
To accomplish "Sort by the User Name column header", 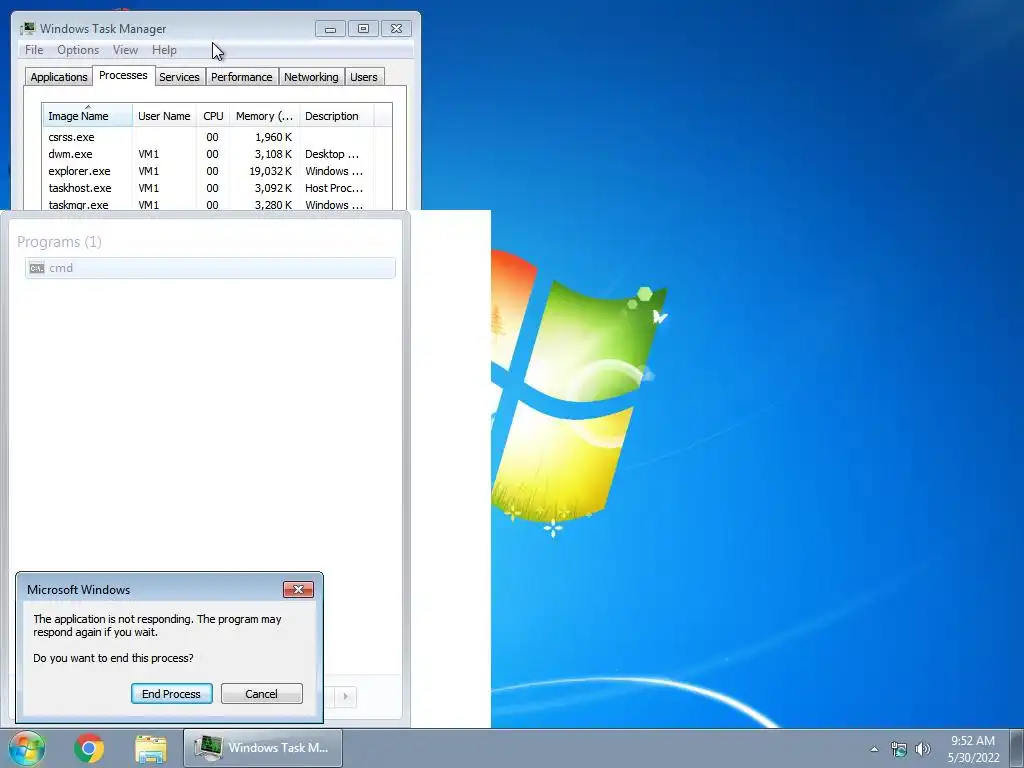I will pyautogui.click(x=164, y=116).
